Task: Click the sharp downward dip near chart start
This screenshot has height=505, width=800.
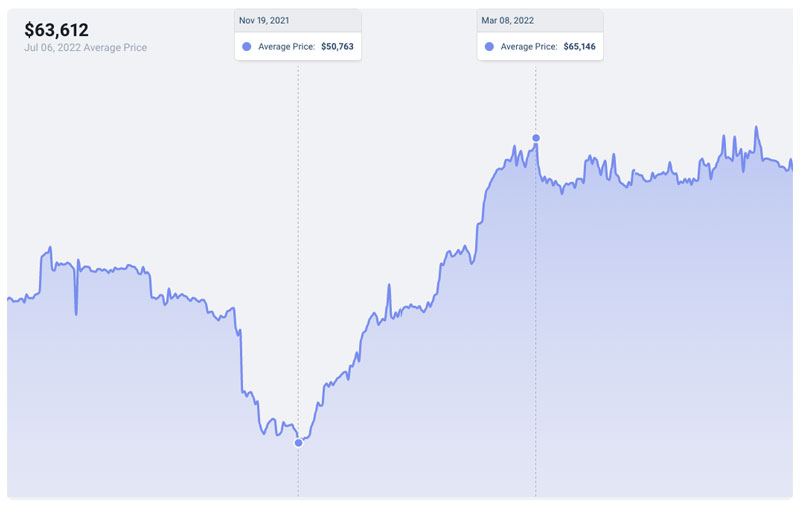Action: [76, 312]
